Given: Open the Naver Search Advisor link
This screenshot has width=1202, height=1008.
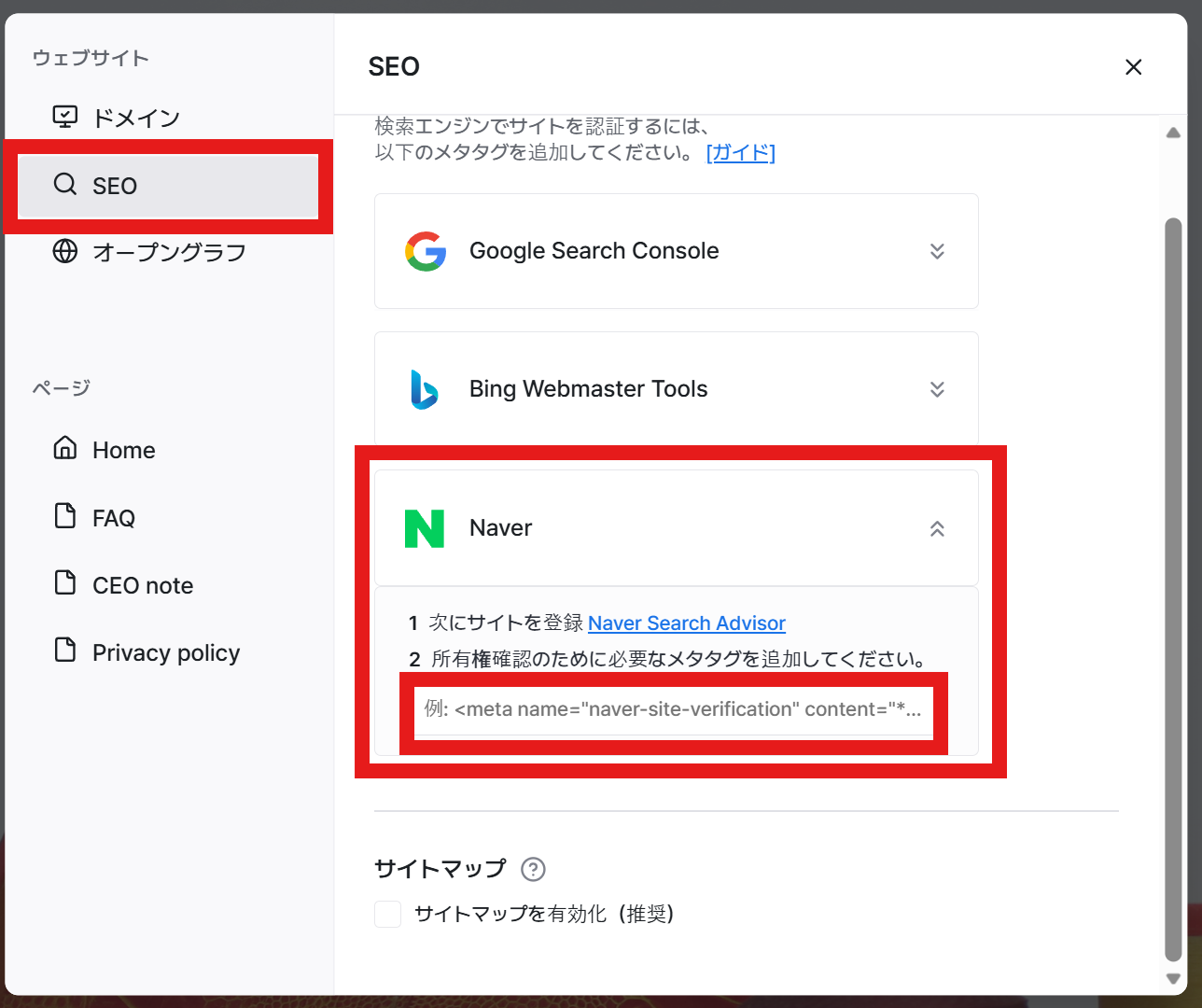Looking at the screenshot, I should 687,623.
